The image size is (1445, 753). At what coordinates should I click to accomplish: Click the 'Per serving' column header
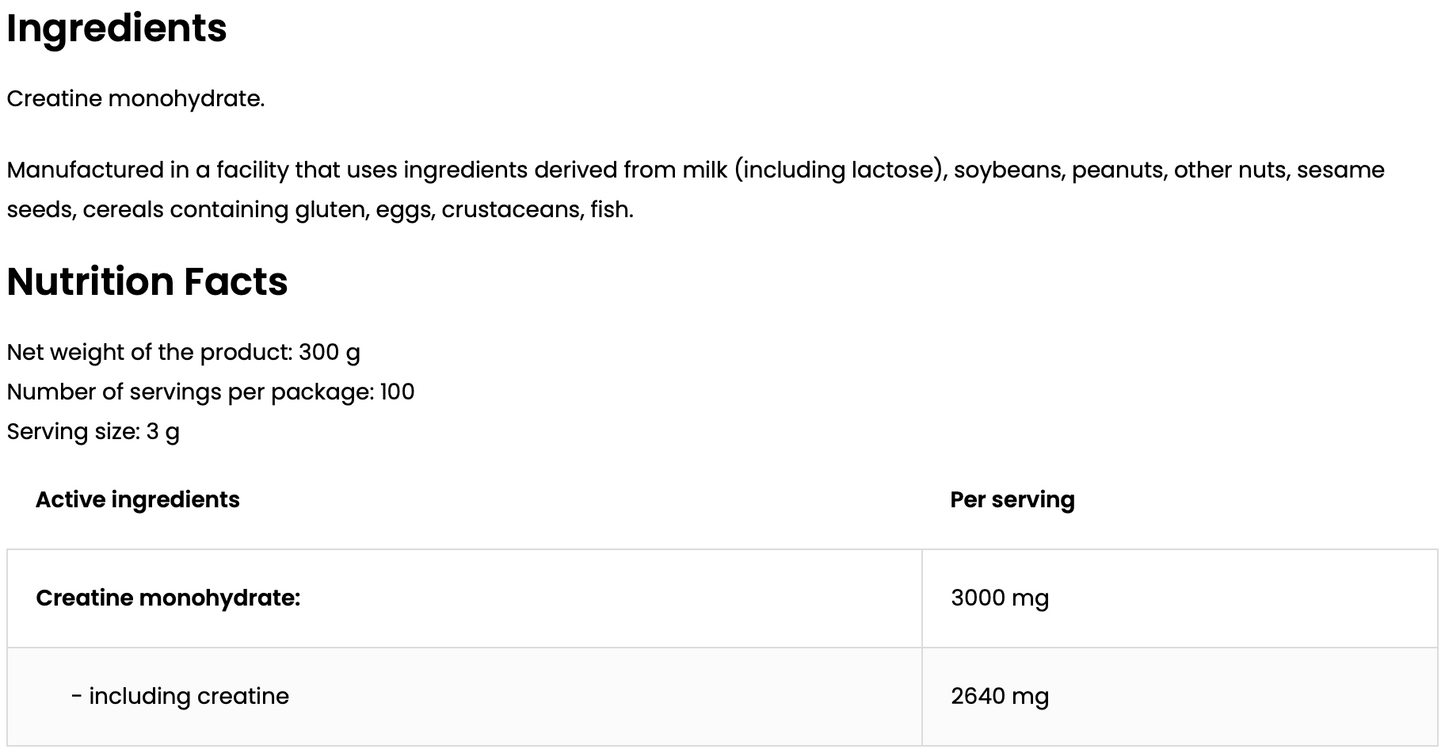[x=1012, y=499]
